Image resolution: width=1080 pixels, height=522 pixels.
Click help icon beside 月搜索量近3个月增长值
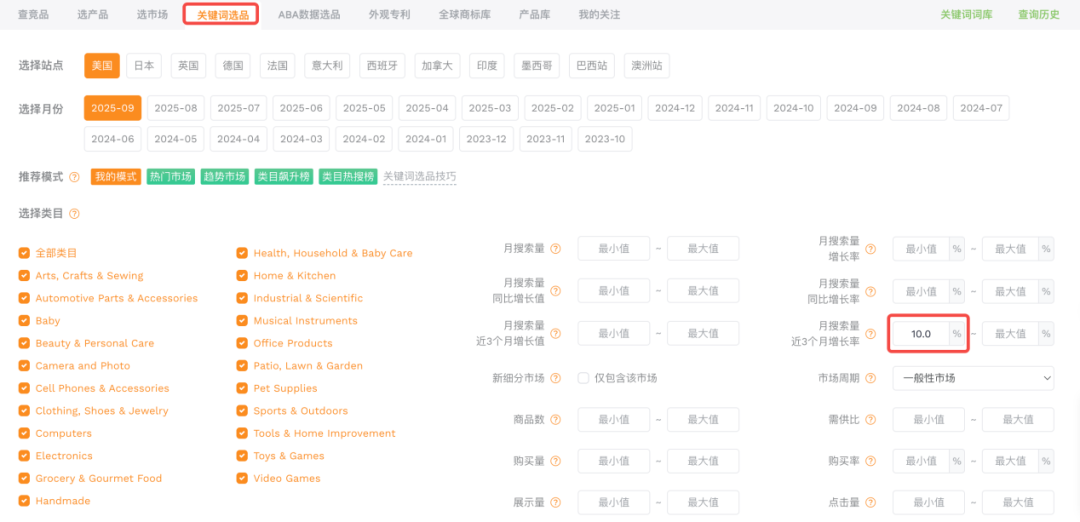click(555, 333)
